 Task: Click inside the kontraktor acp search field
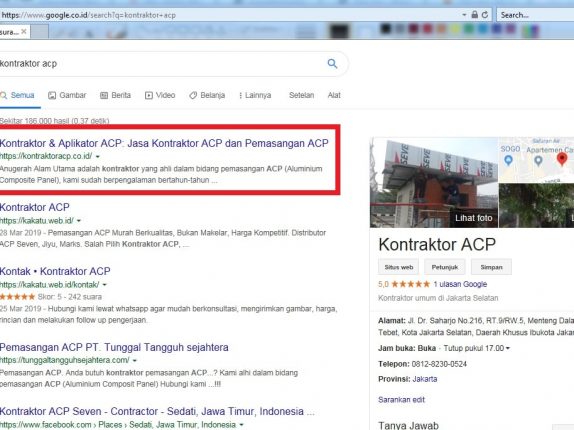[x=161, y=64]
